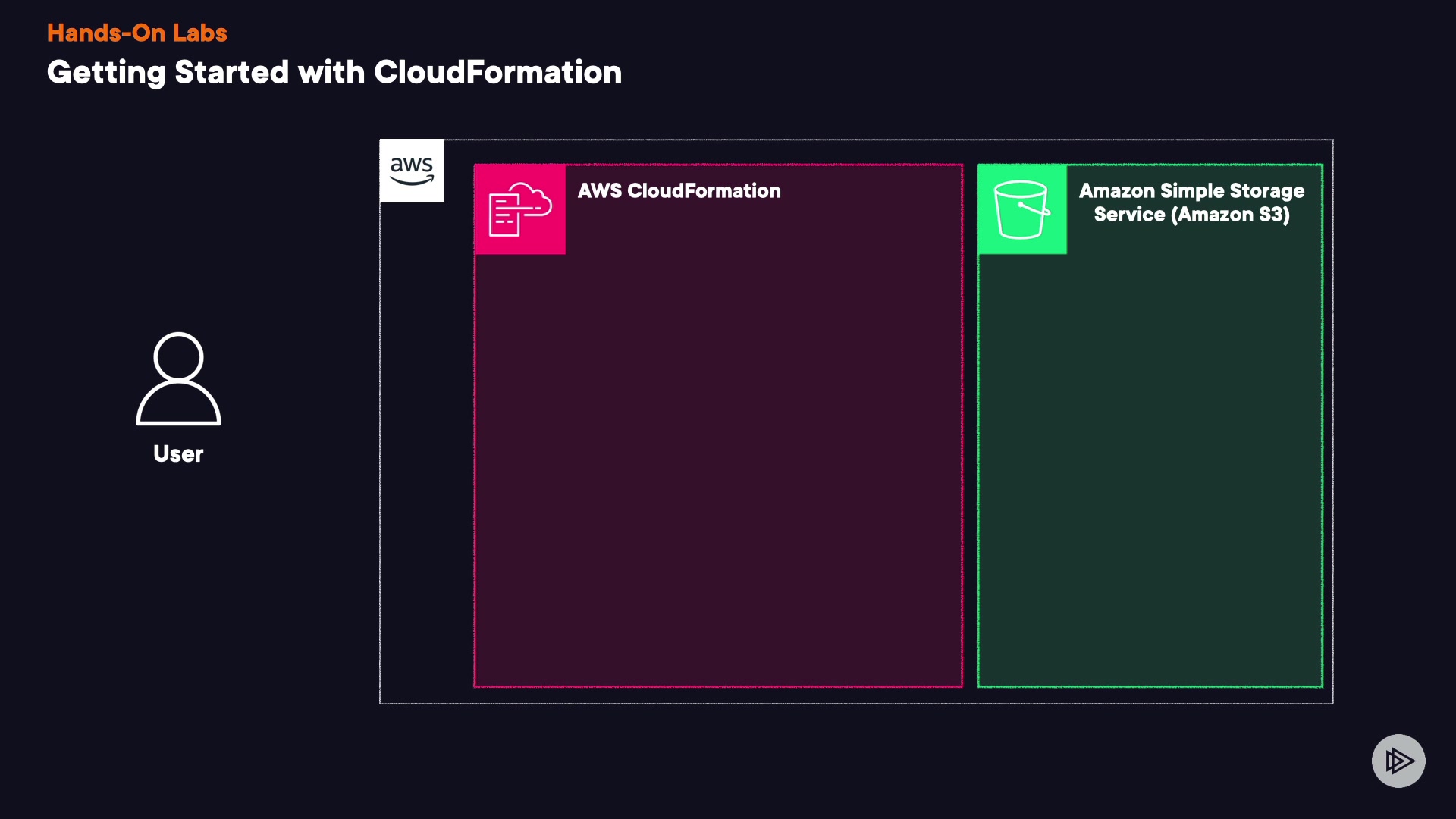The height and width of the screenshot is (819, 1456).
Task: Click the word CloudFormation in the slide title
Action: (x=497, y=73)
